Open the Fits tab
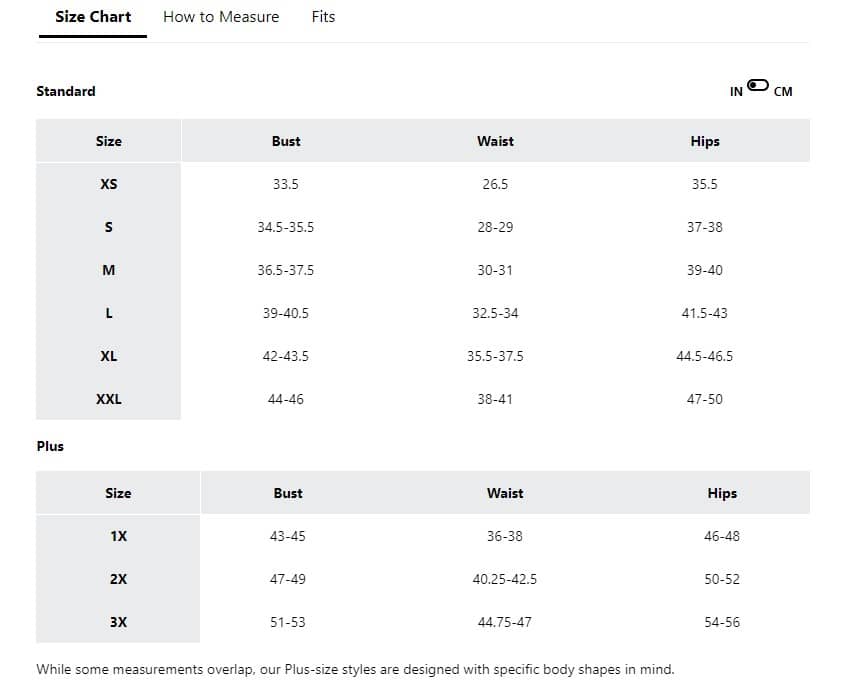860x681 pixels. (x=323, y=17)
